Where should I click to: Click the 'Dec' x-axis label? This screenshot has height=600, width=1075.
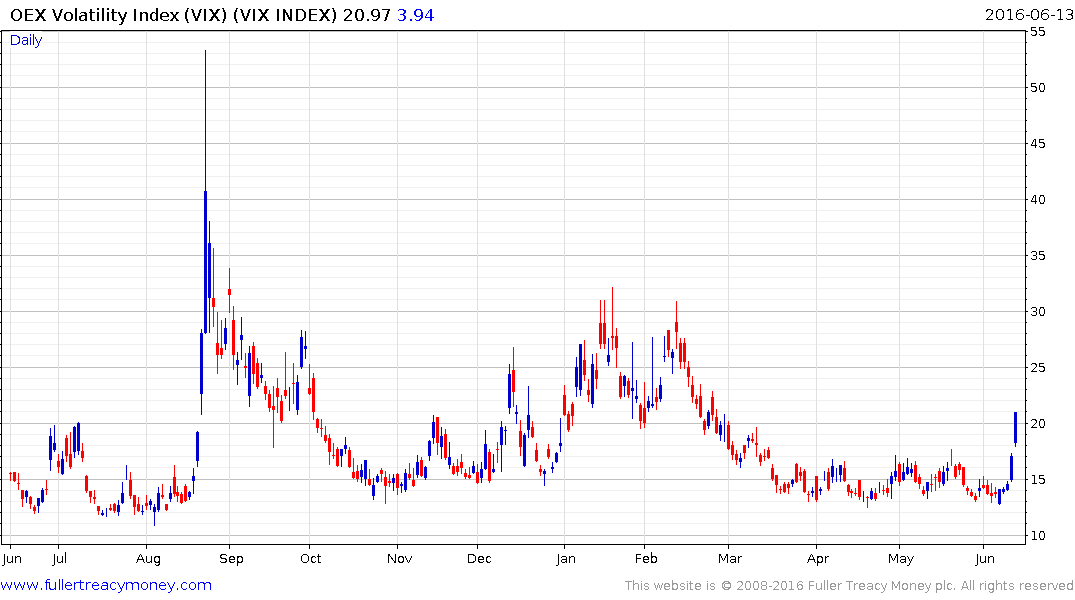pos(479,559)
